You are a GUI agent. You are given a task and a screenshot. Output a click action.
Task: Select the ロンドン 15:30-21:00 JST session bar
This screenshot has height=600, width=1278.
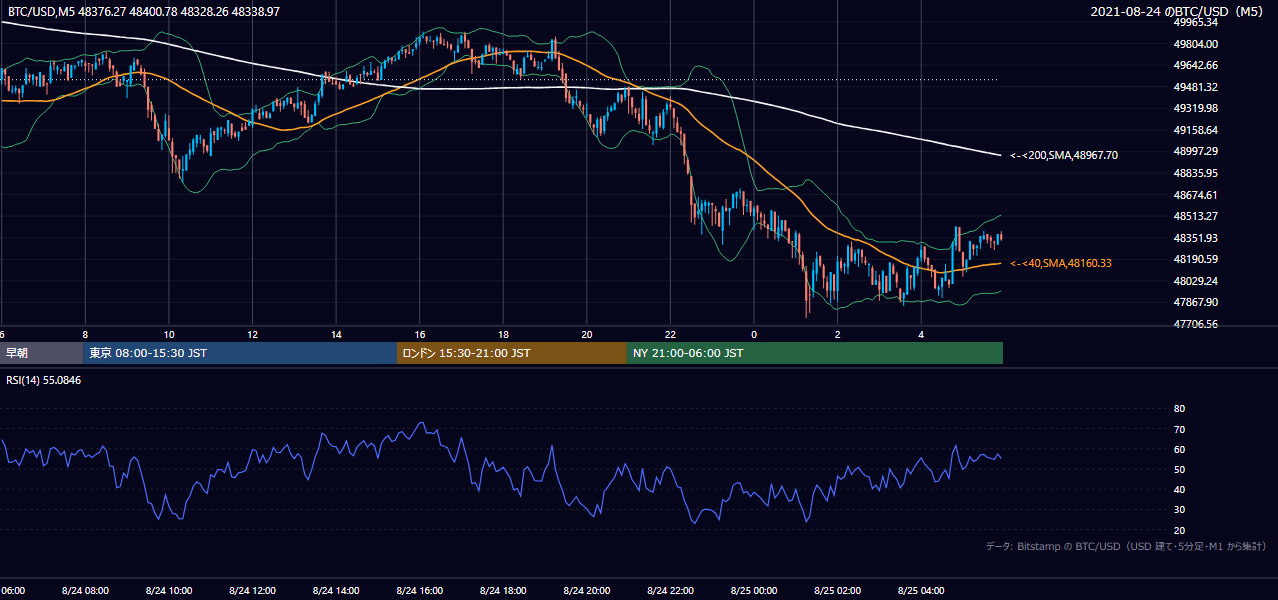(512, 353)
